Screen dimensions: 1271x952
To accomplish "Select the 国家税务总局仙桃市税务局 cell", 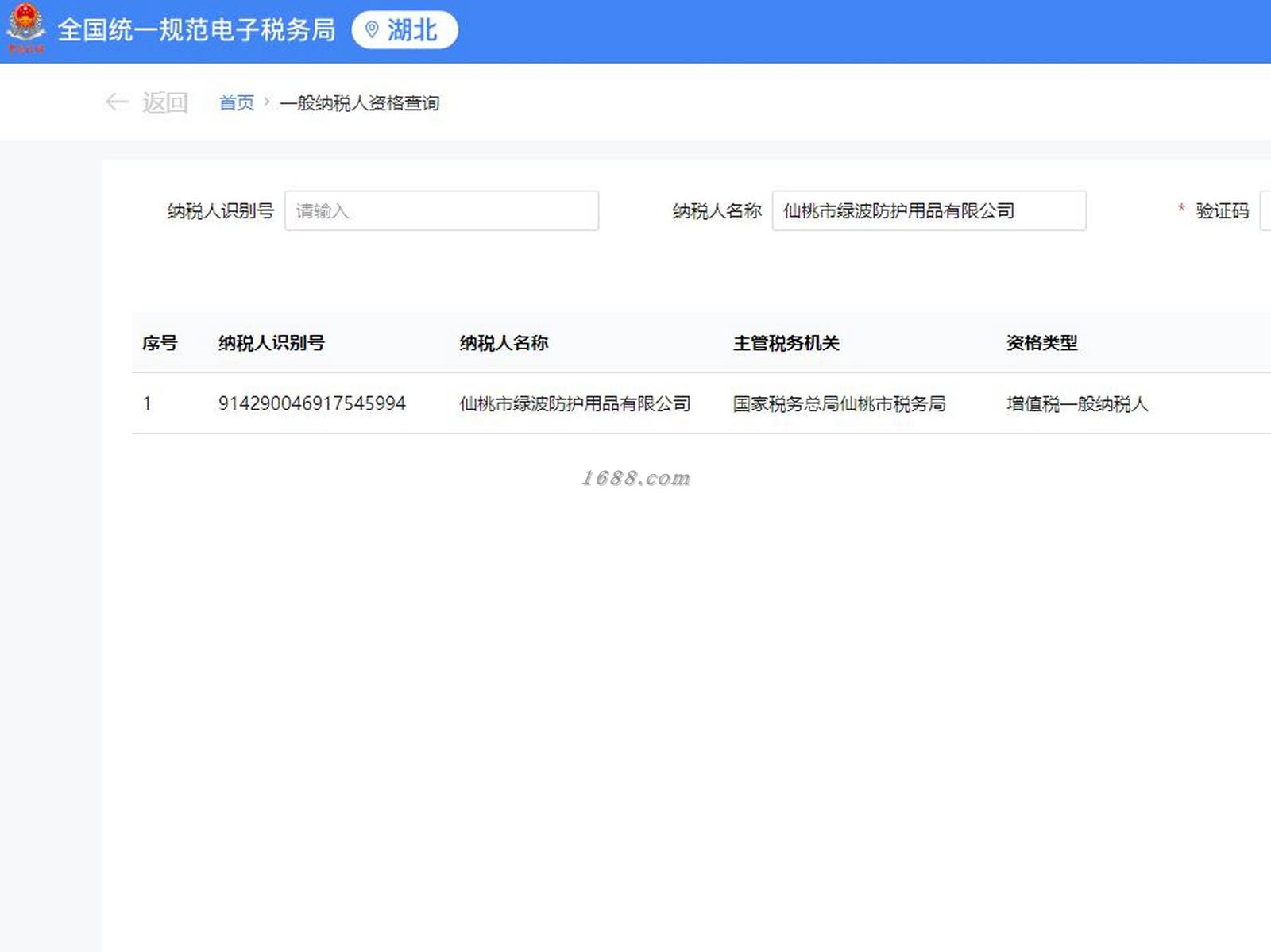I will coord(839,403).
